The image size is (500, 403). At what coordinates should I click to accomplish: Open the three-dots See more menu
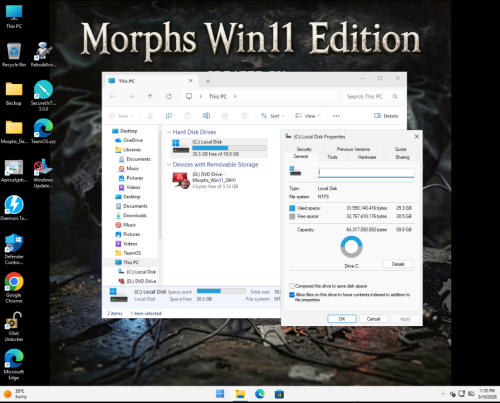click(336, 116)
